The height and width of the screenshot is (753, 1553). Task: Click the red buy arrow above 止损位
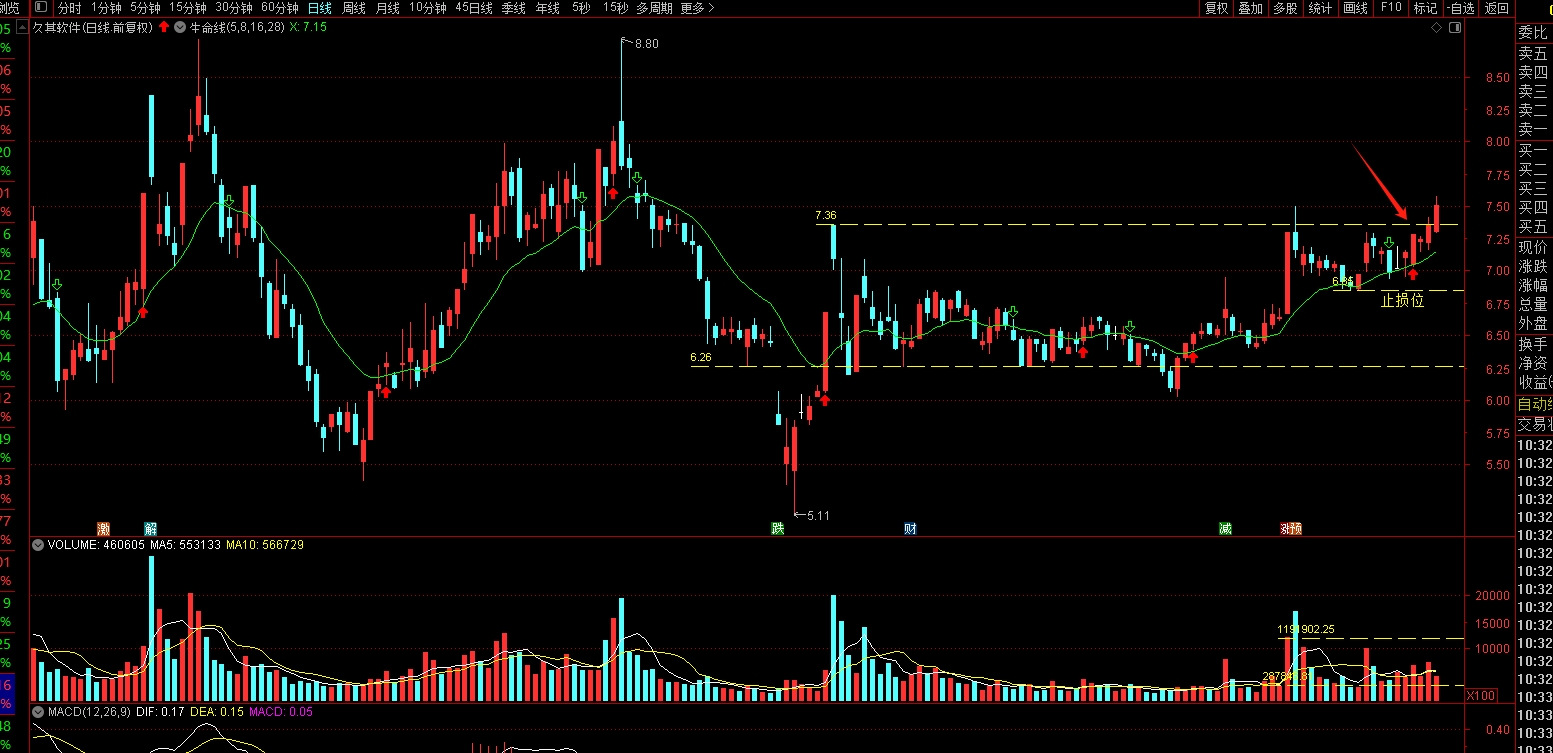[x=1413, y=274]
